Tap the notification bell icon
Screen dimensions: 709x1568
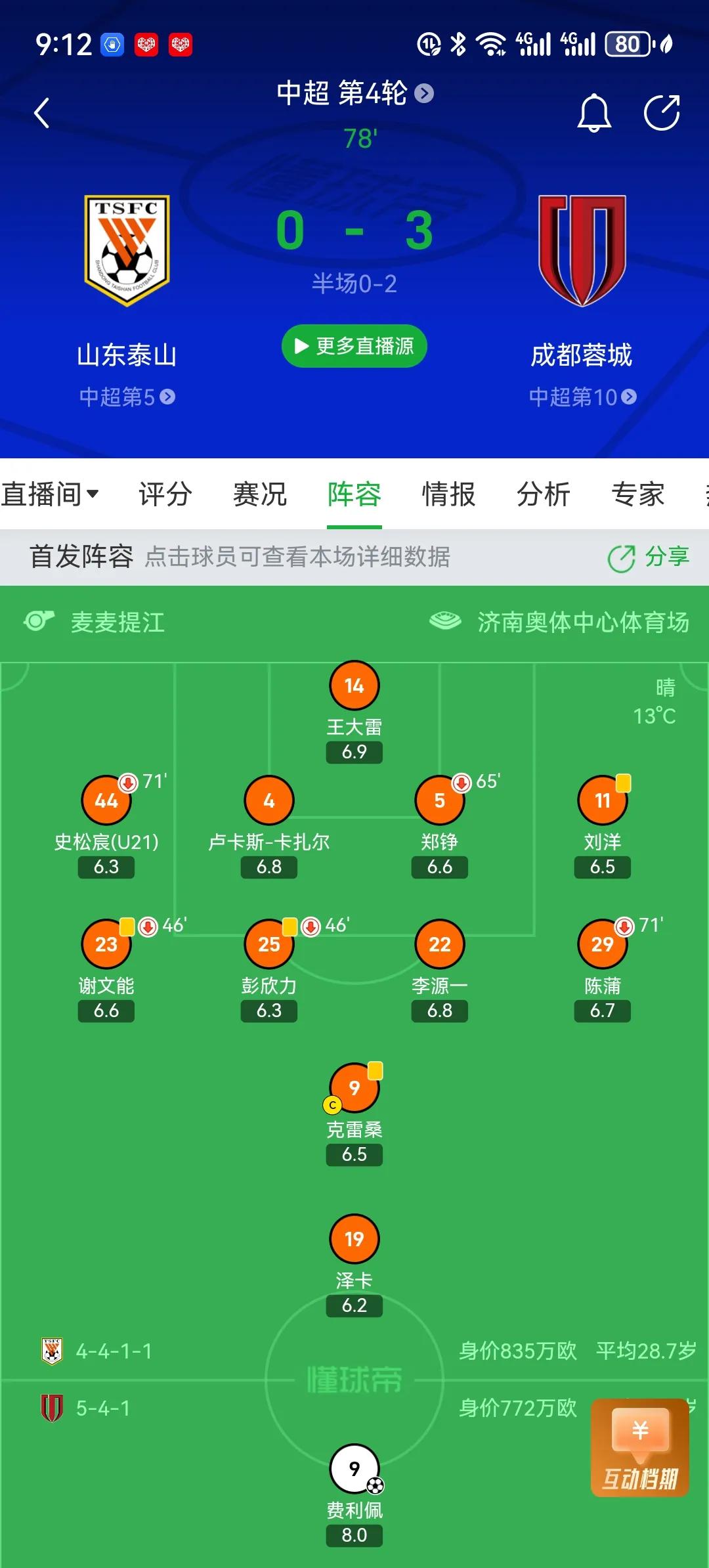[x=594, y=113]
